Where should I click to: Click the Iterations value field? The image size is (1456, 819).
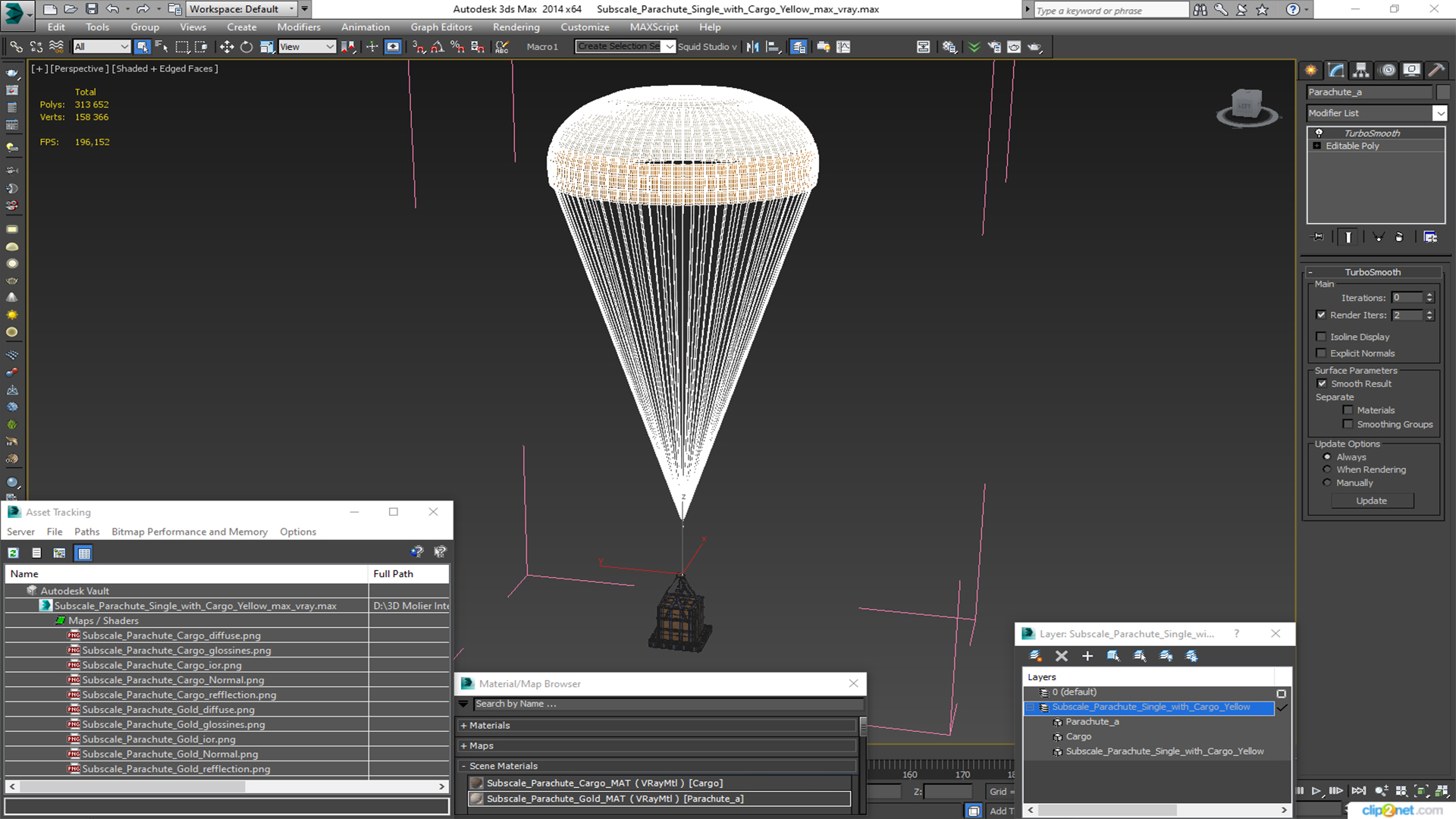coord(1407,298)
